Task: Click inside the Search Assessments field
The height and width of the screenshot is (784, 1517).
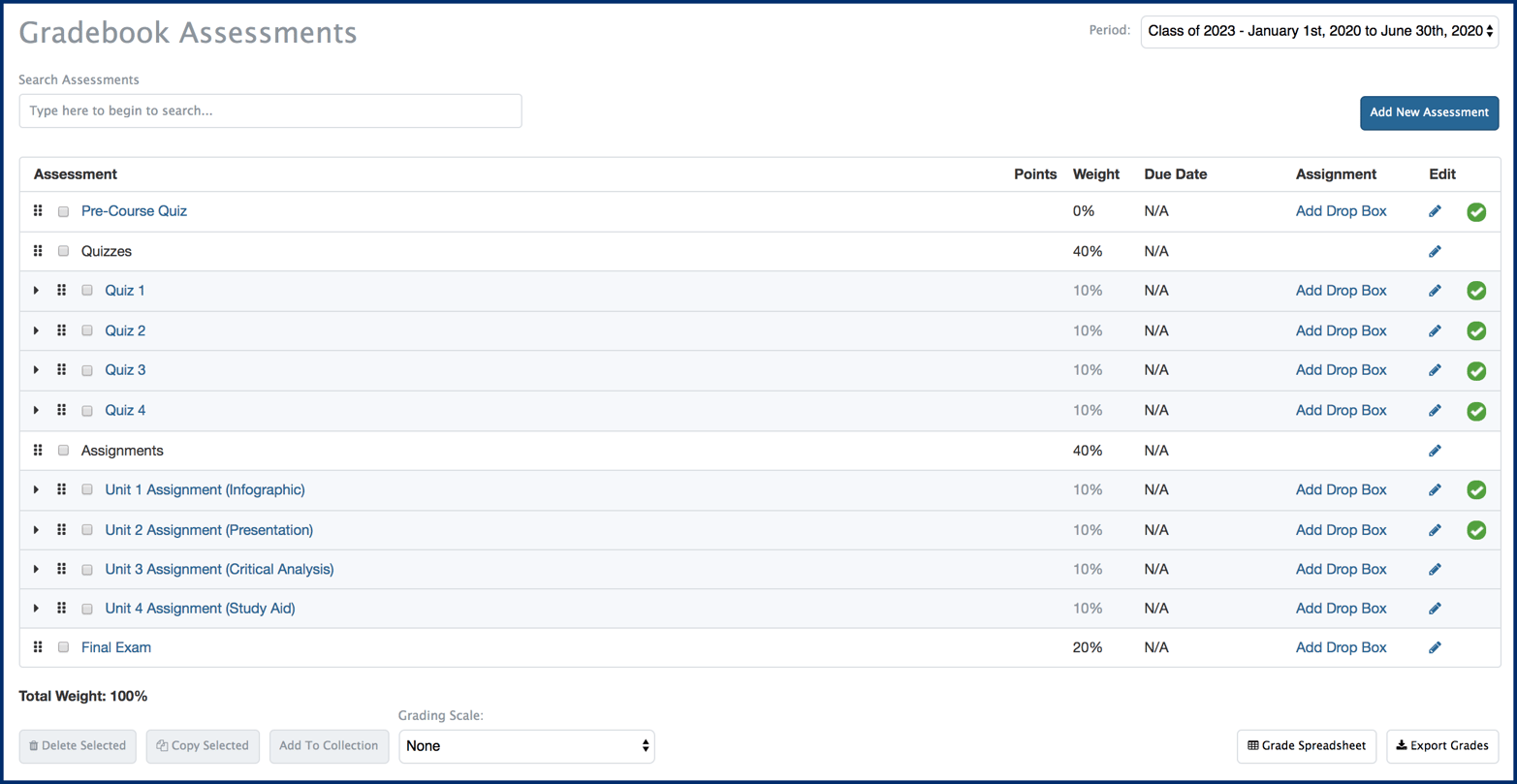Action: click(x=270, y=110)
